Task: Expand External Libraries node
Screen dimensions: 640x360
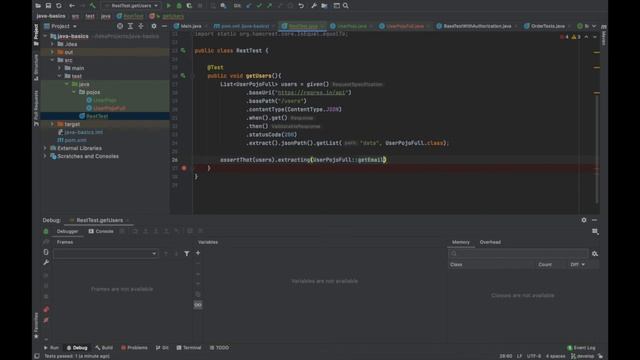Action: (45, 148)
